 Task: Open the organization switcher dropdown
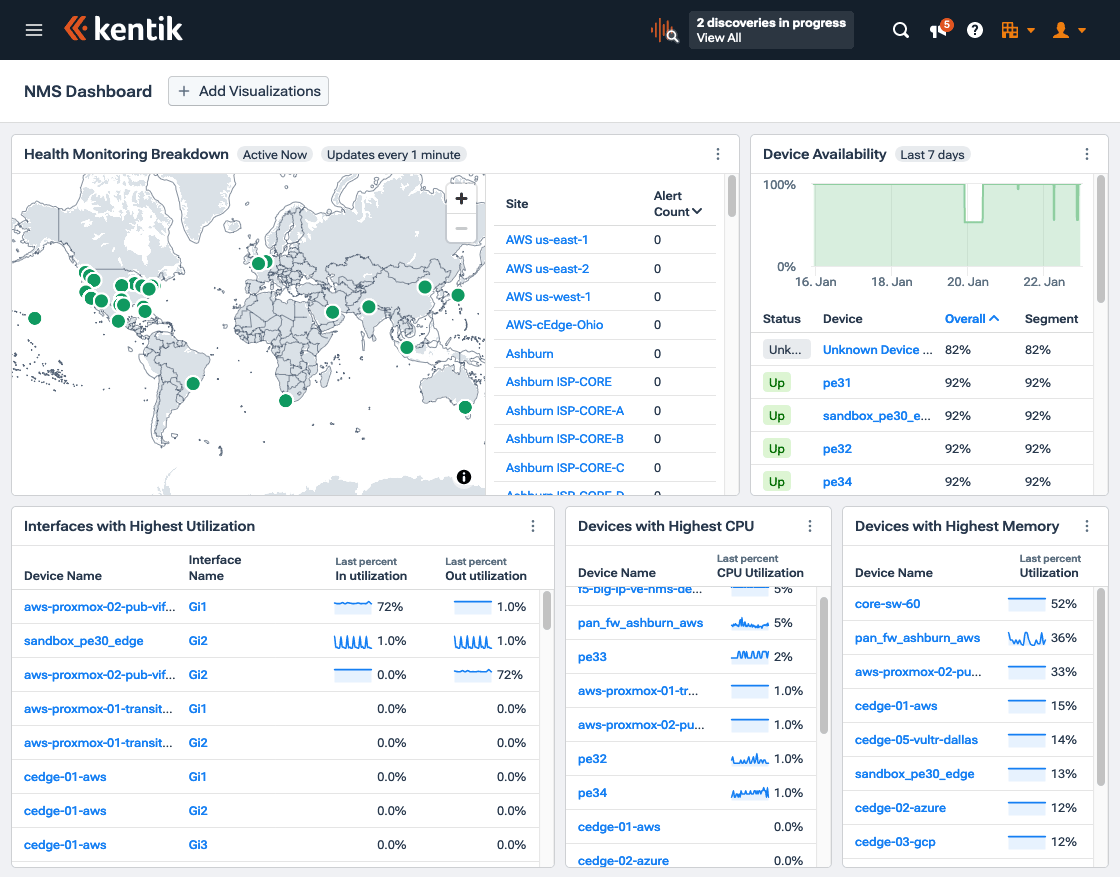(x=1018, y=30)
